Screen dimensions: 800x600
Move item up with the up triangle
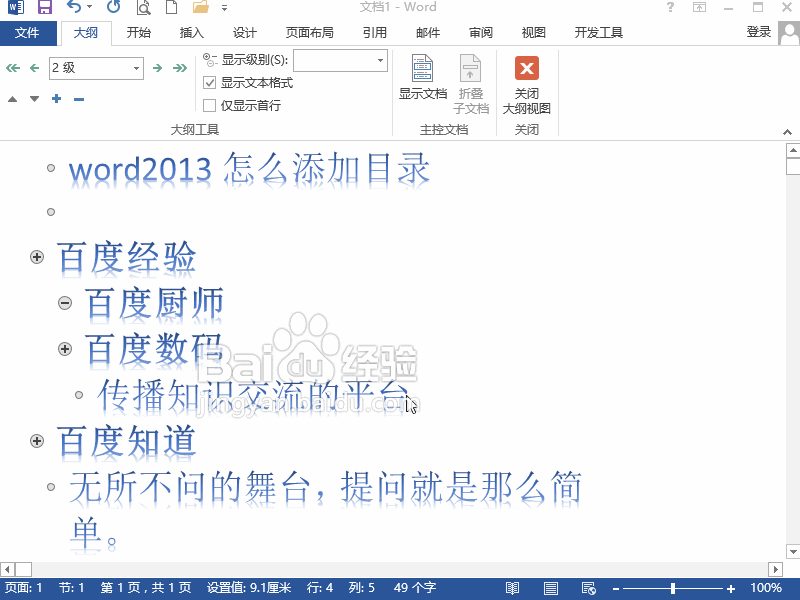tap(13, 99)
